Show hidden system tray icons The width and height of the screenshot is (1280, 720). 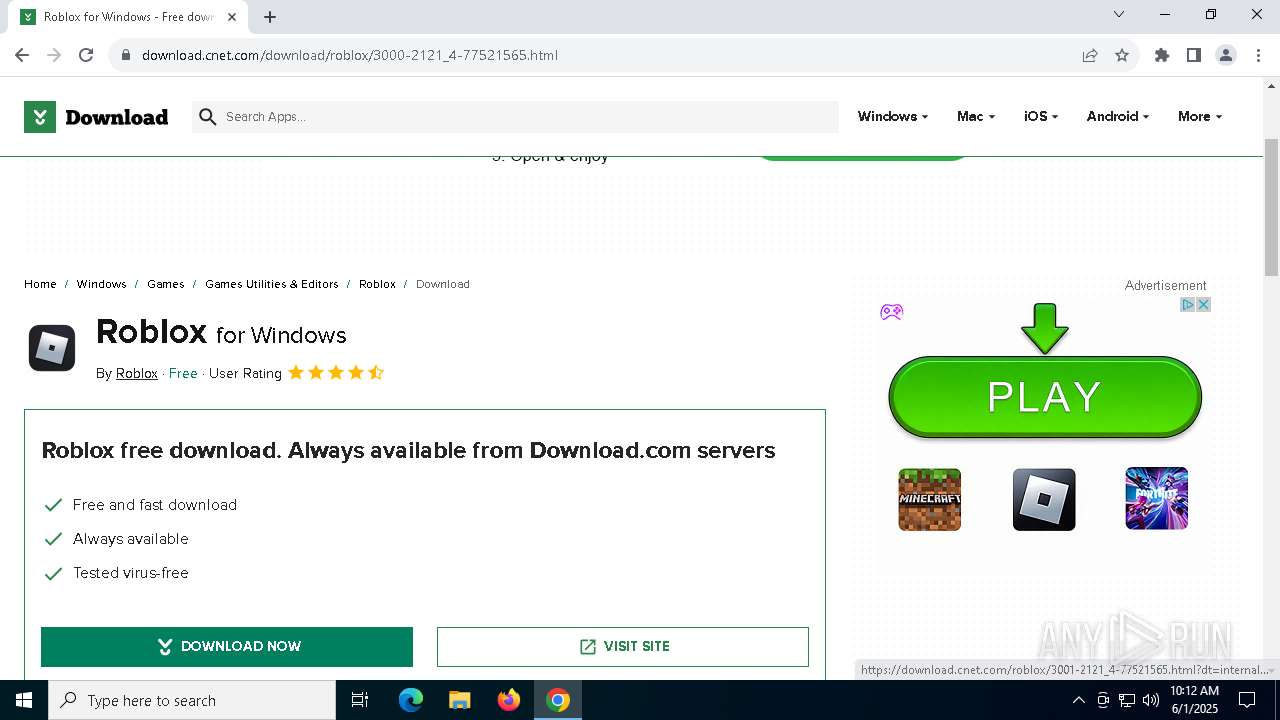pos(1078,700)
